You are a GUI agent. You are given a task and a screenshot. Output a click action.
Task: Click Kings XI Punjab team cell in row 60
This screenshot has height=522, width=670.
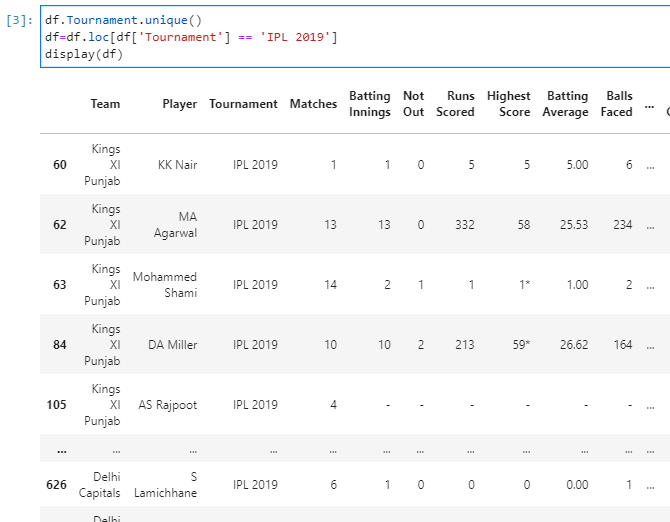[x=103, y=165]
